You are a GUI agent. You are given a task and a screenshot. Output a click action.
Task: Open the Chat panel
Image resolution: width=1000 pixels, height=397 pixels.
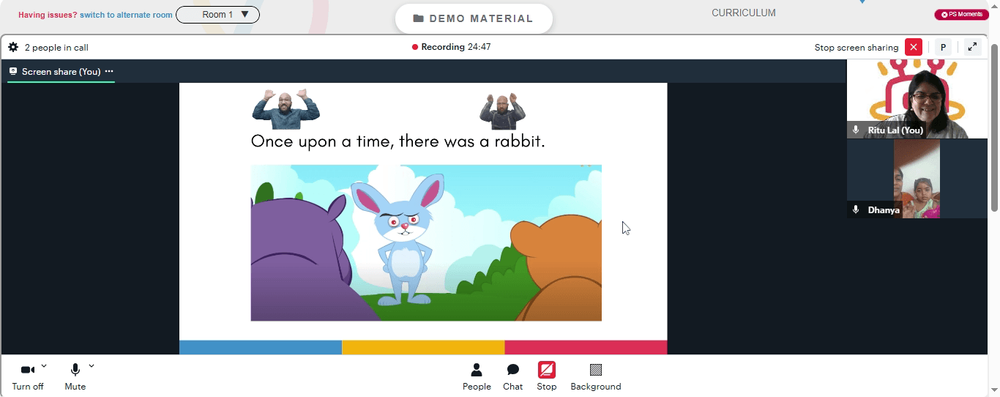coord(513,377)
